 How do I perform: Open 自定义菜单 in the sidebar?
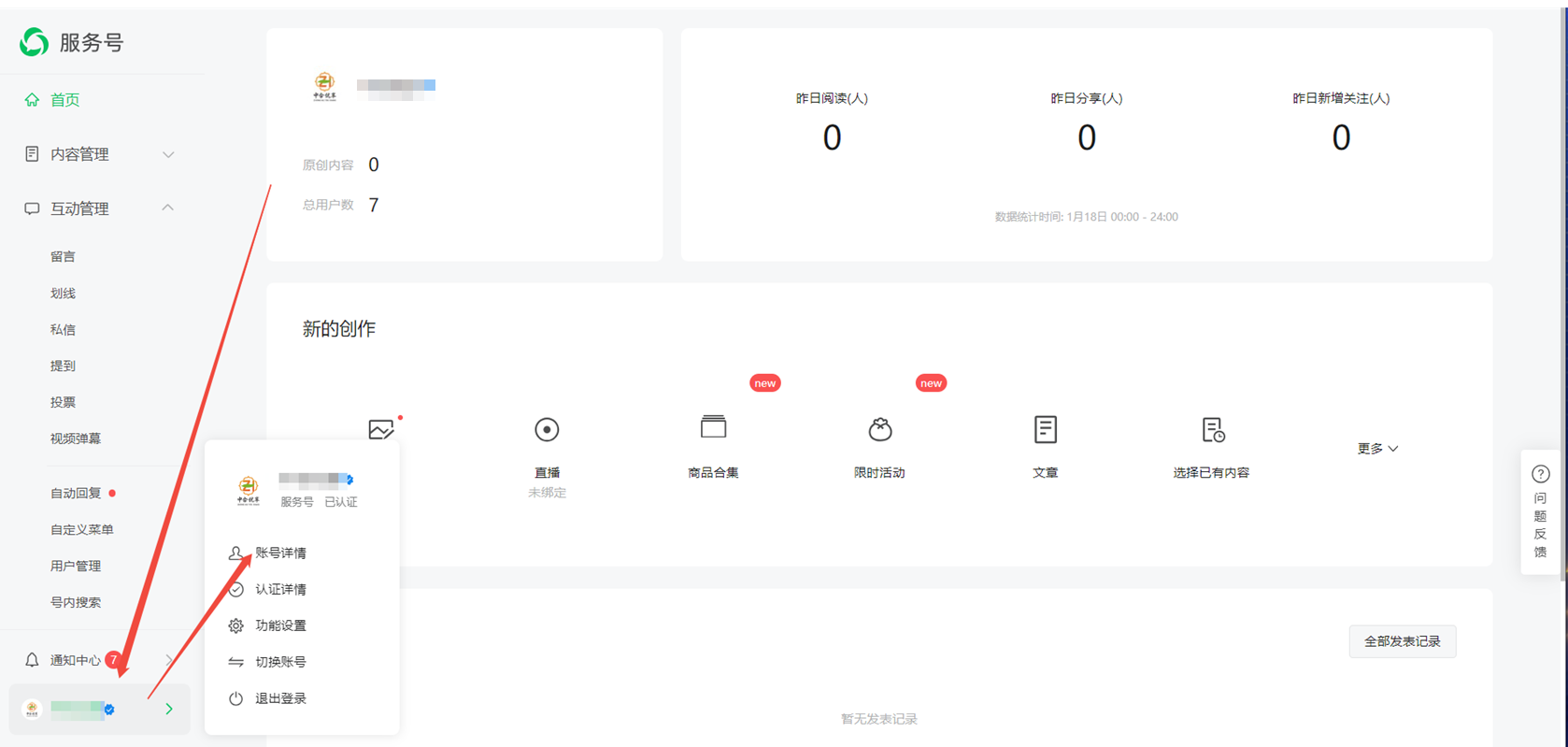82,529
